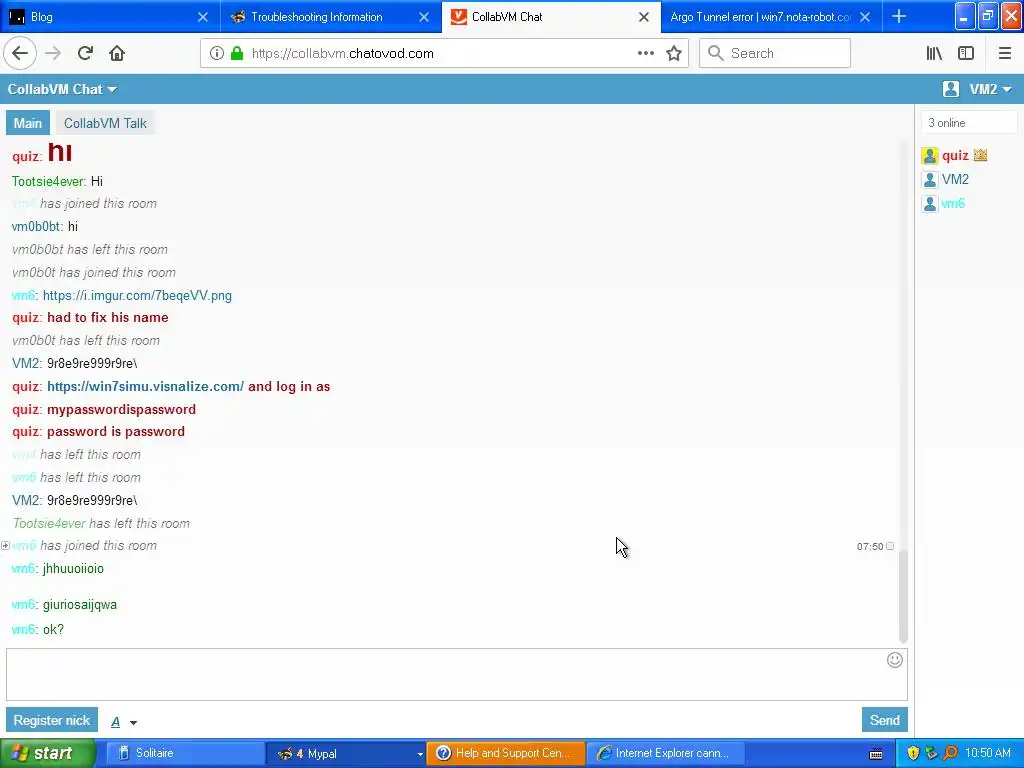1024x768 pixels.
Task: Select the CollabVM Chat browser tab
Action: click(551, 17)
